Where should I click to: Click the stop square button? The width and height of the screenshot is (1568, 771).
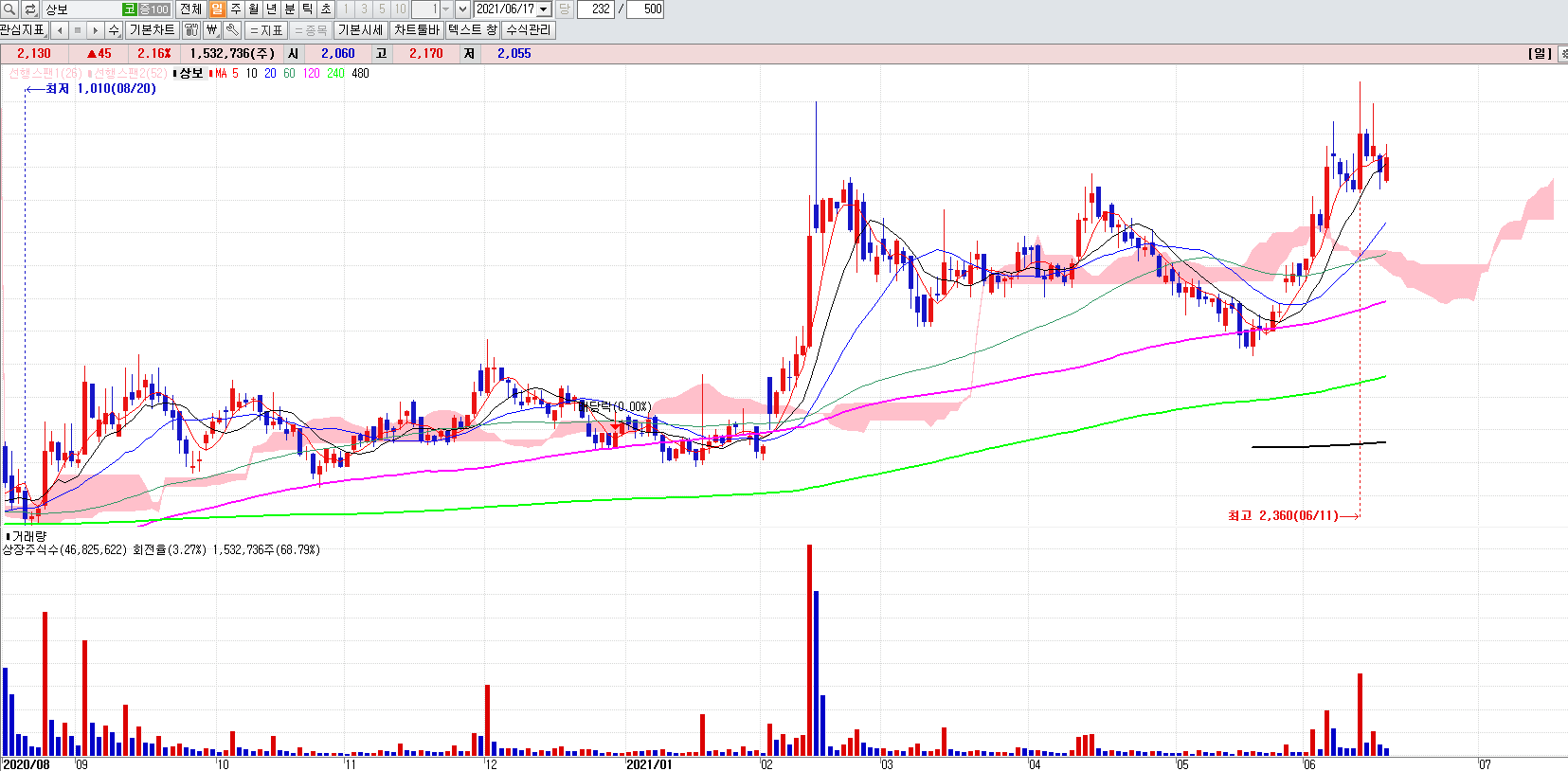[x=78, y=29]
